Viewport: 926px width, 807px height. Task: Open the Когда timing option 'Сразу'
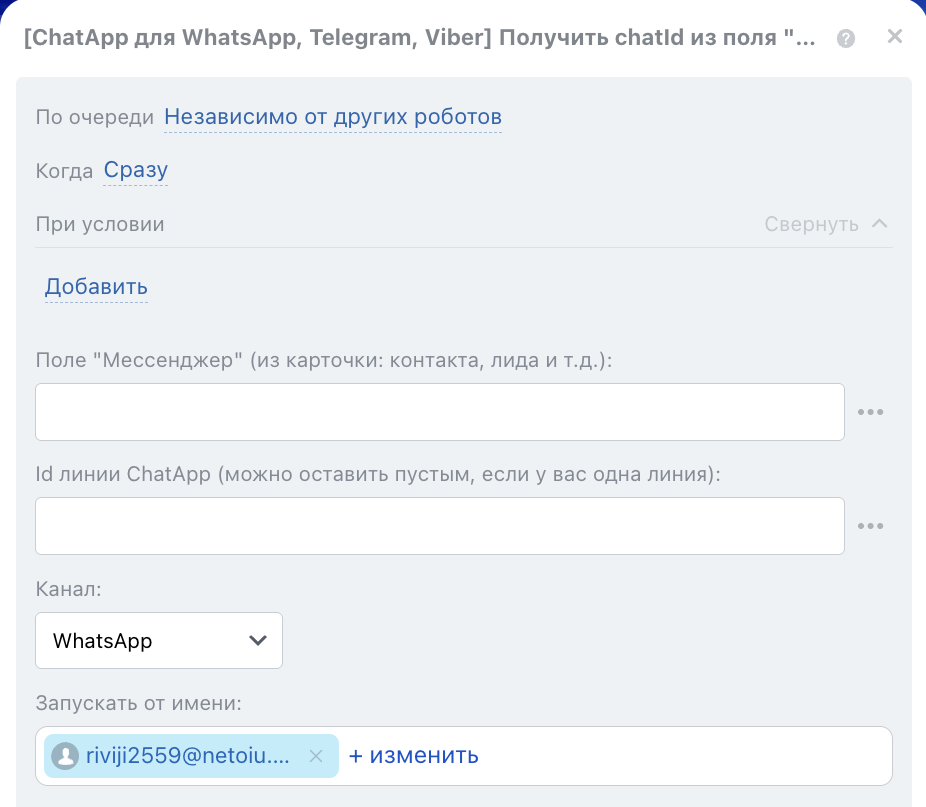click(136, 171)
